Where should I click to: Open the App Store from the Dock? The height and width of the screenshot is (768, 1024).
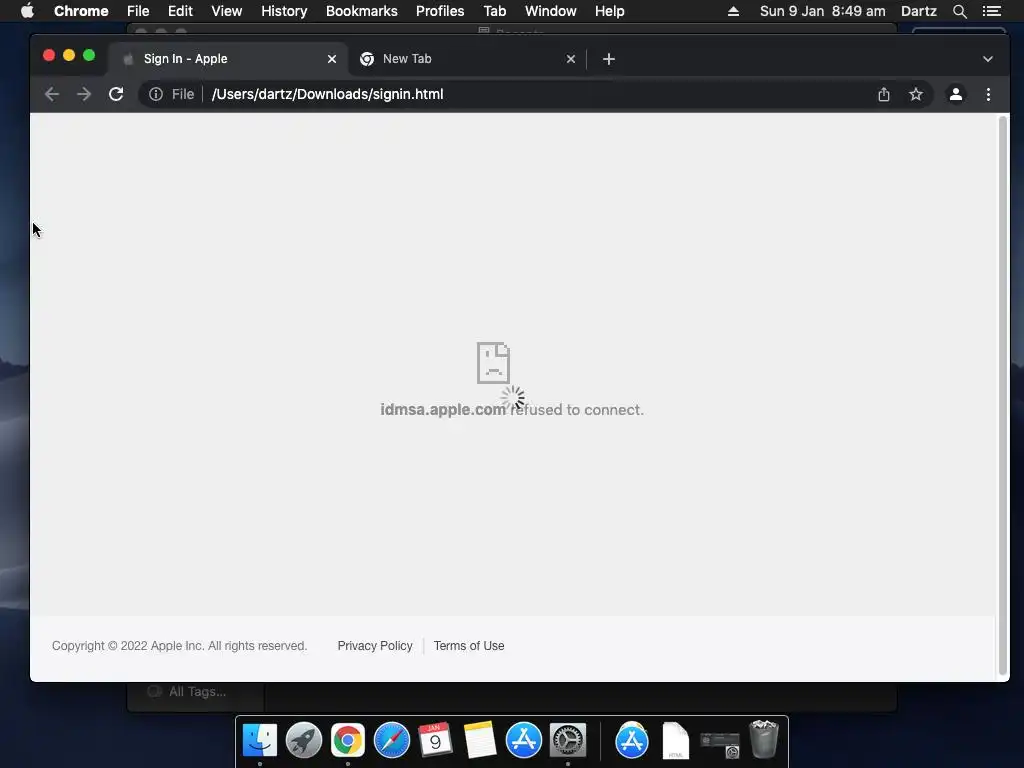(523, 741)
